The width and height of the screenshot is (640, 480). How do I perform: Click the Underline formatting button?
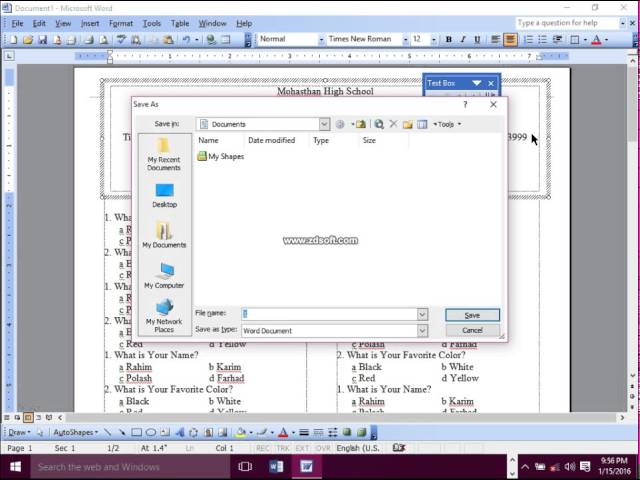coord(477,40)
